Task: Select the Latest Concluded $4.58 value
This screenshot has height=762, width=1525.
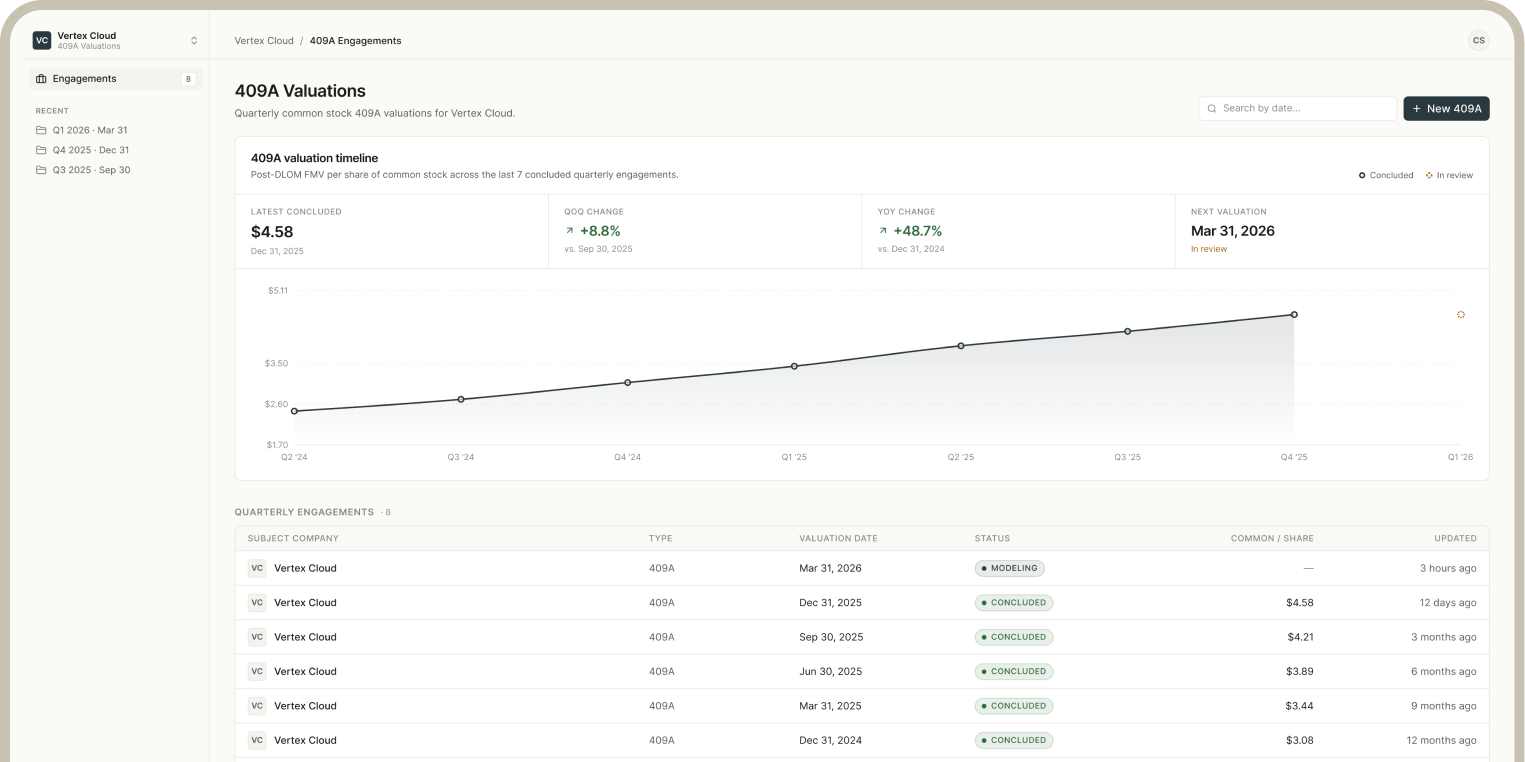Action: click(x=272, y=232)
